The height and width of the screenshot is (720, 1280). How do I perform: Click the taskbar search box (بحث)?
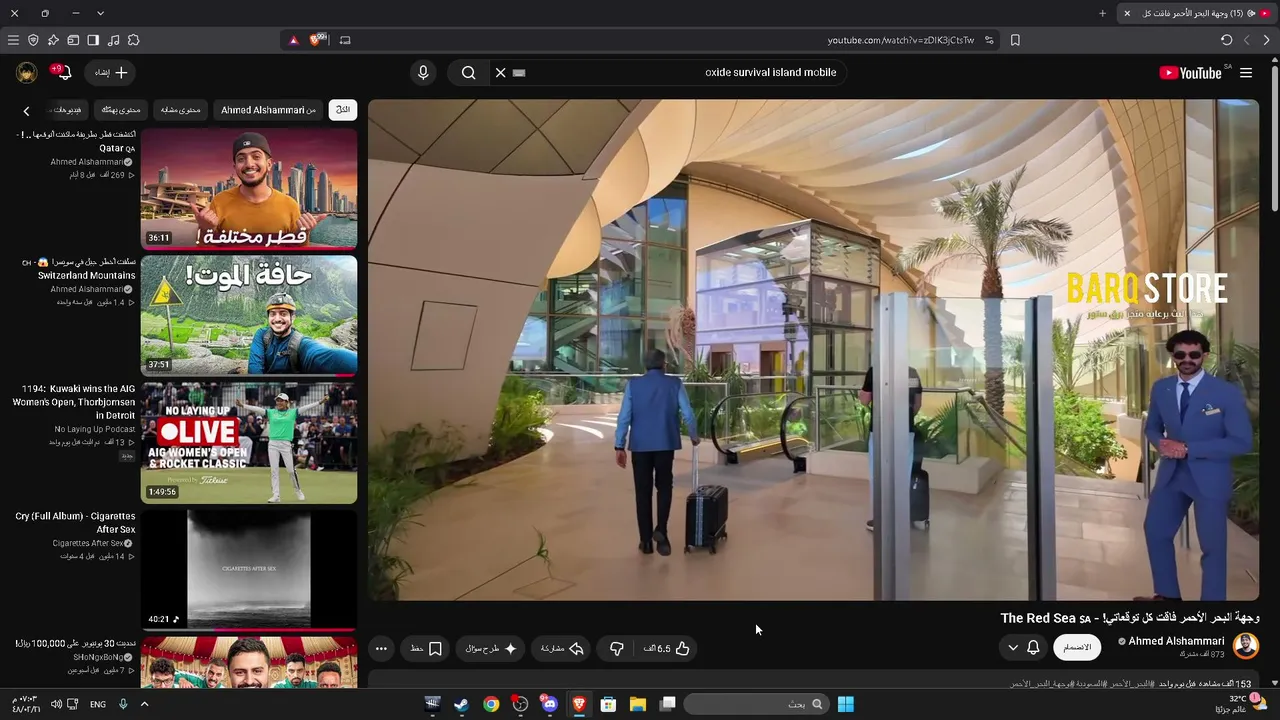pyautogui.click(x=757, y=704)
